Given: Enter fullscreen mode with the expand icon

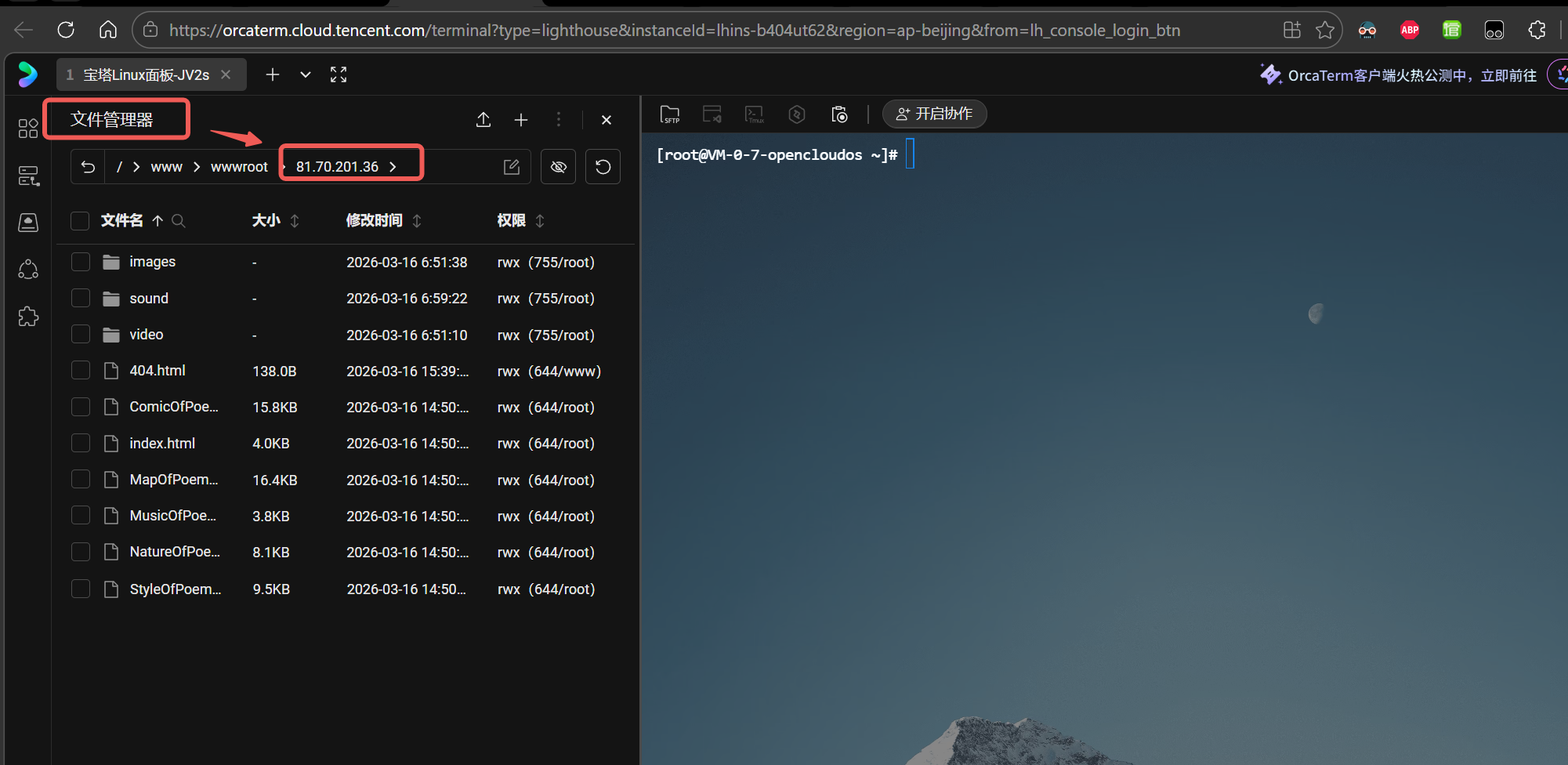Looking at the screenshot, I should [339, 74].
